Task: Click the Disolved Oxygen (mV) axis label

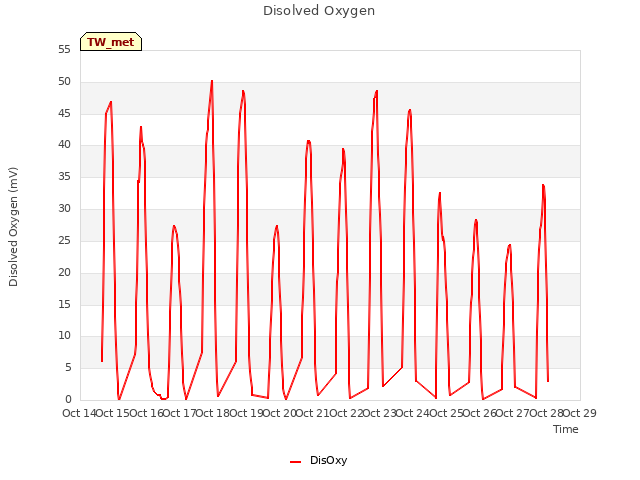Action: pos(13,227)
